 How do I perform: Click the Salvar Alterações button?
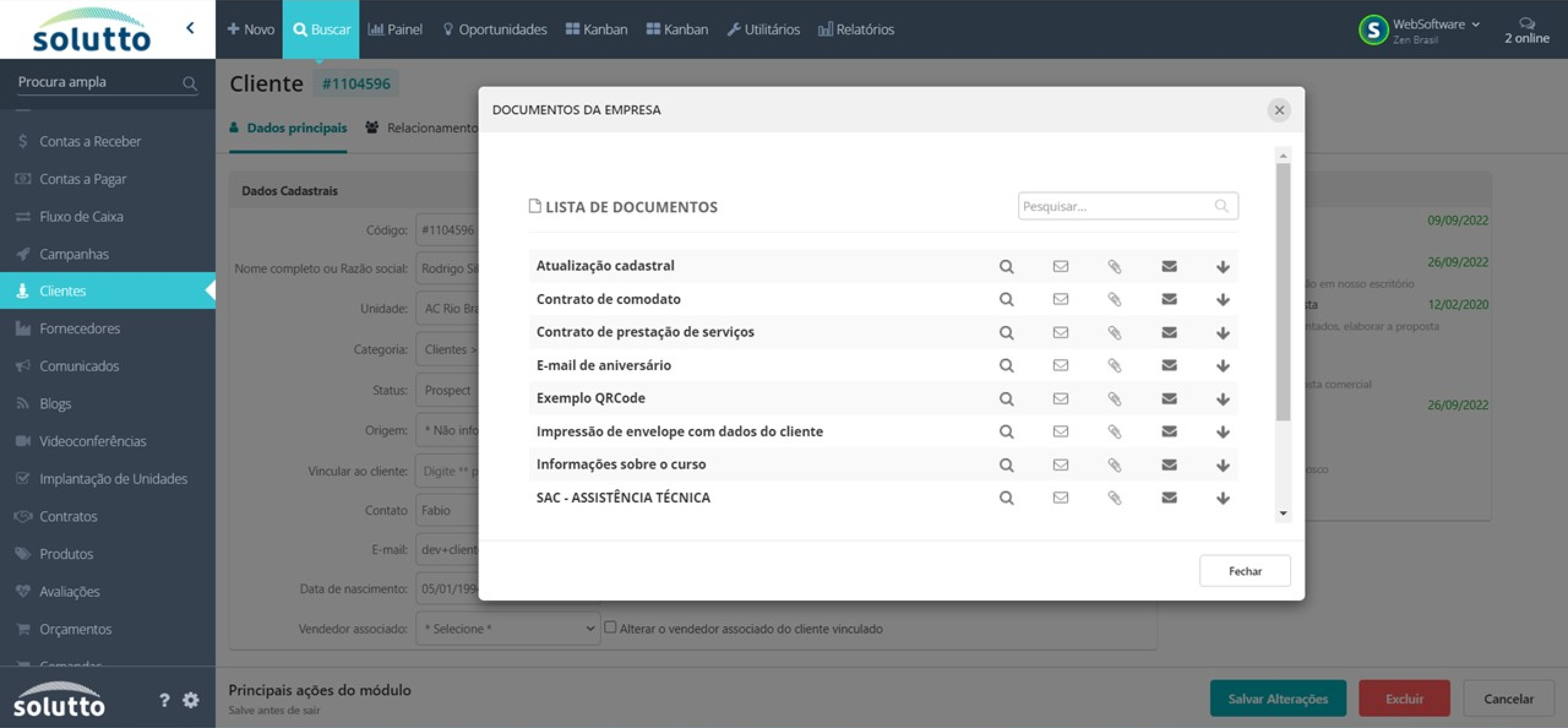click(x=1278, y=699)
